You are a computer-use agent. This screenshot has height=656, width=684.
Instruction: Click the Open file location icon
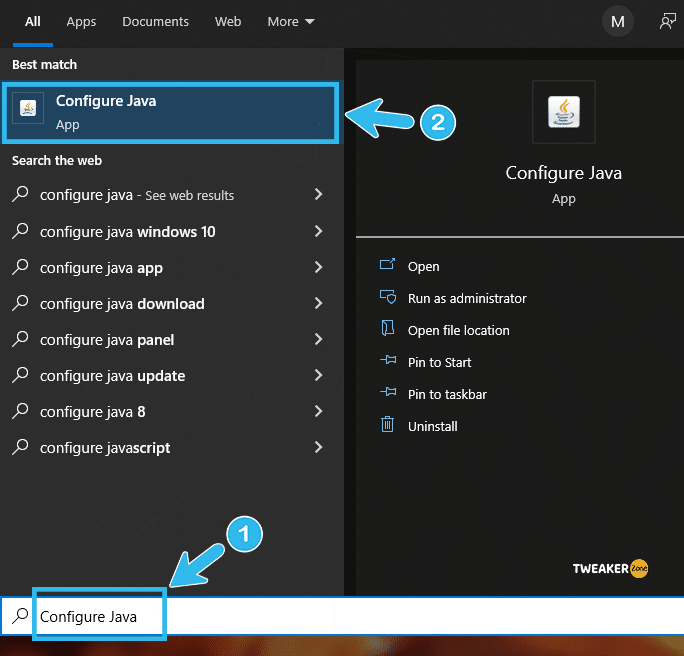(x=388, y=328)
